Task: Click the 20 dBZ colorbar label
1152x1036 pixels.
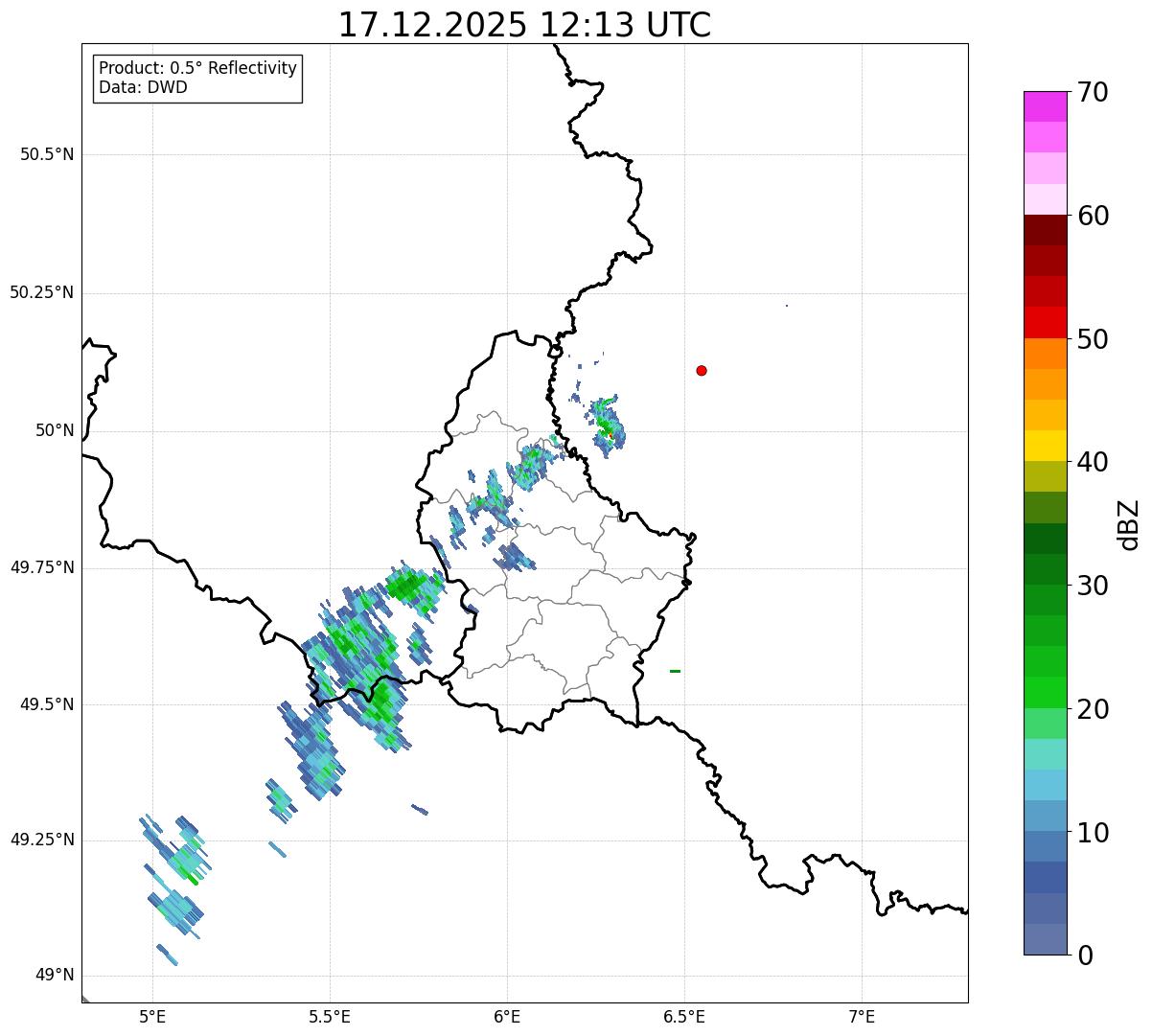Action: pos(1092,709)
